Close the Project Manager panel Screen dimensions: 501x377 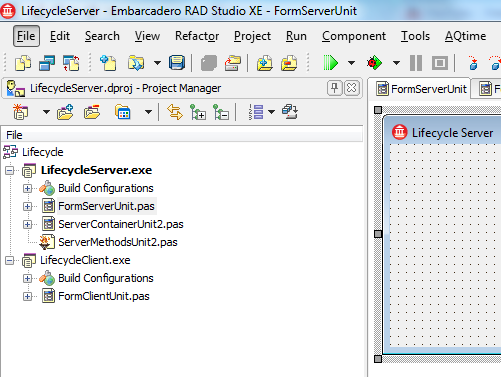(x=352, y=88)
